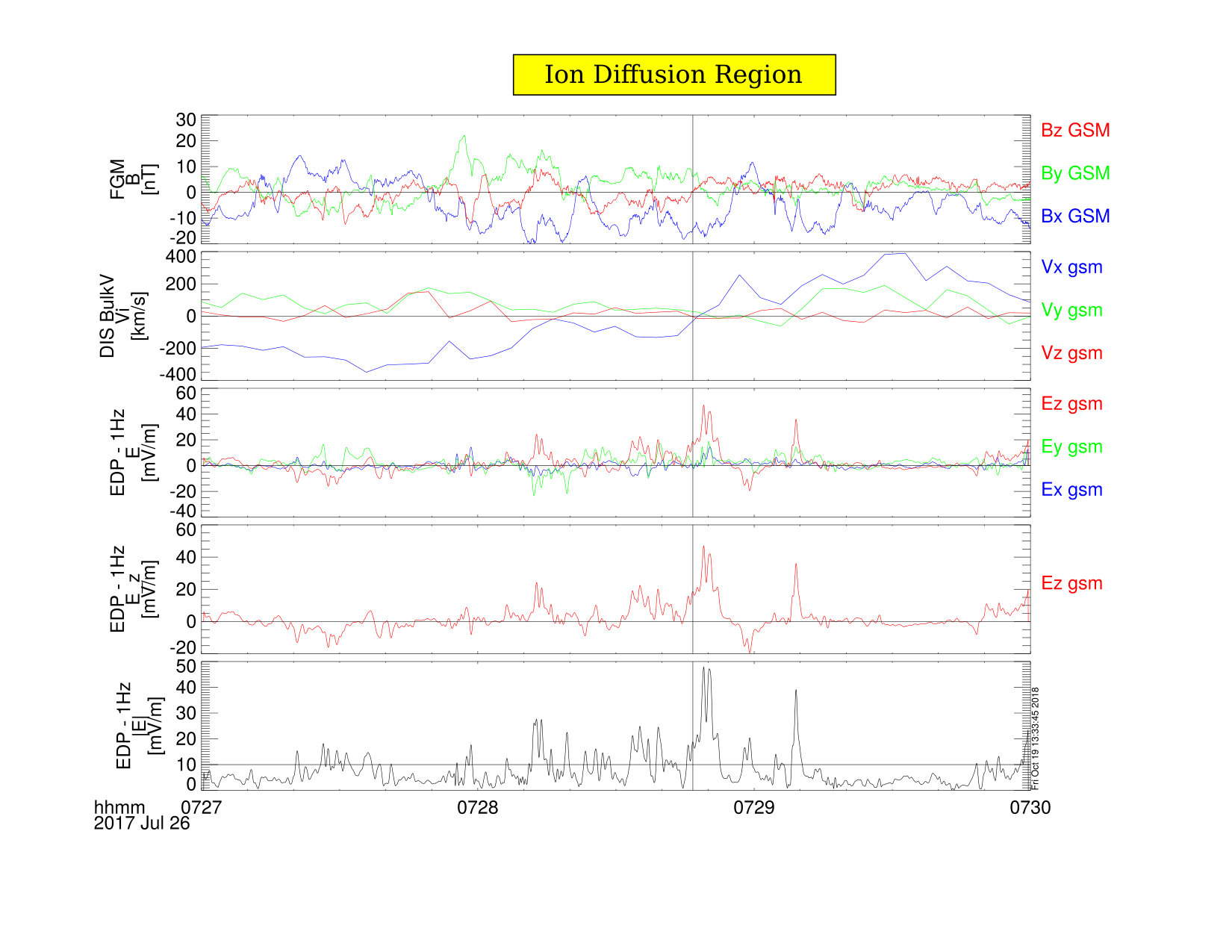
Task: Click the Ez gsm label beside third panel
Action: pos(1071,404)
